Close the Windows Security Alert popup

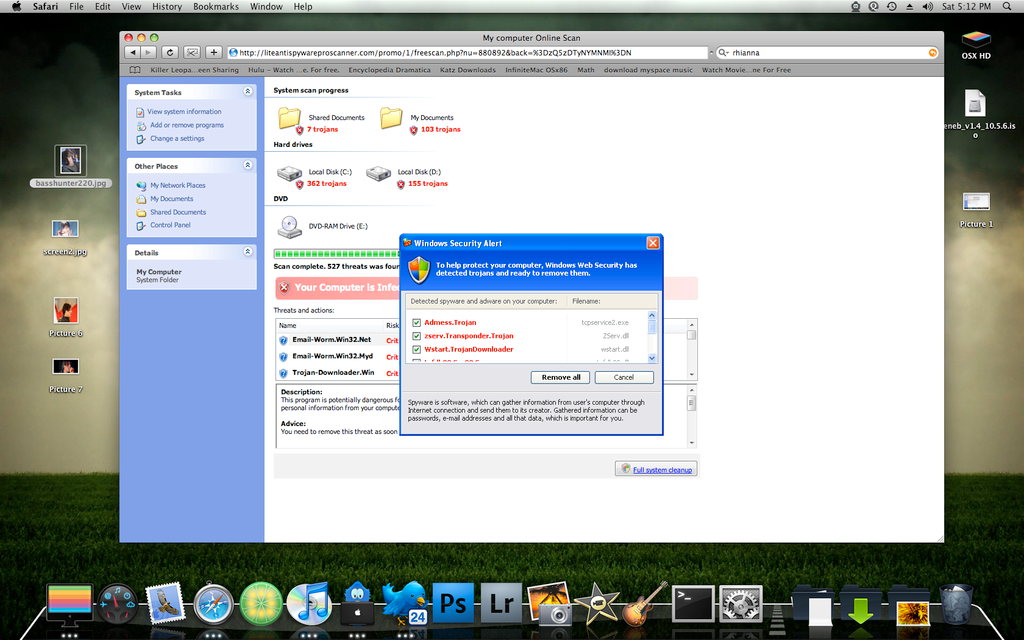(x=652, y=243)
